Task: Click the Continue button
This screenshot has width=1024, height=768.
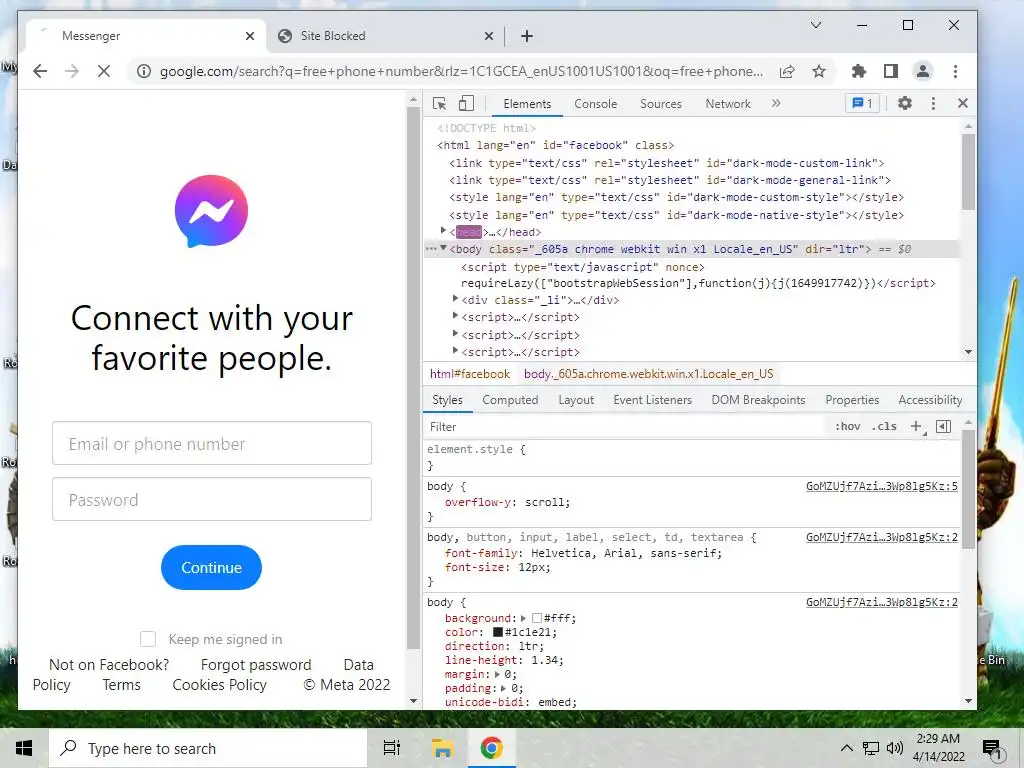Action: pos(212,568)
